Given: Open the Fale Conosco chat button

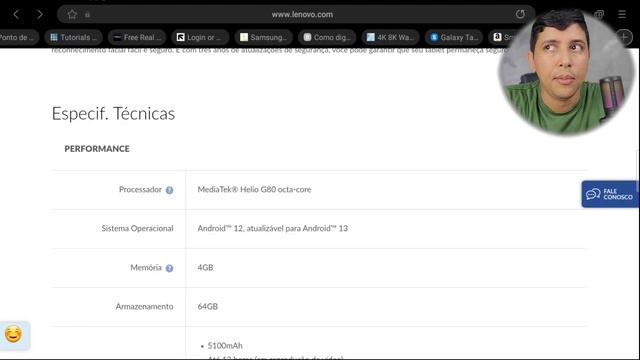Looking at the screenshot, I should coord(610,194).
